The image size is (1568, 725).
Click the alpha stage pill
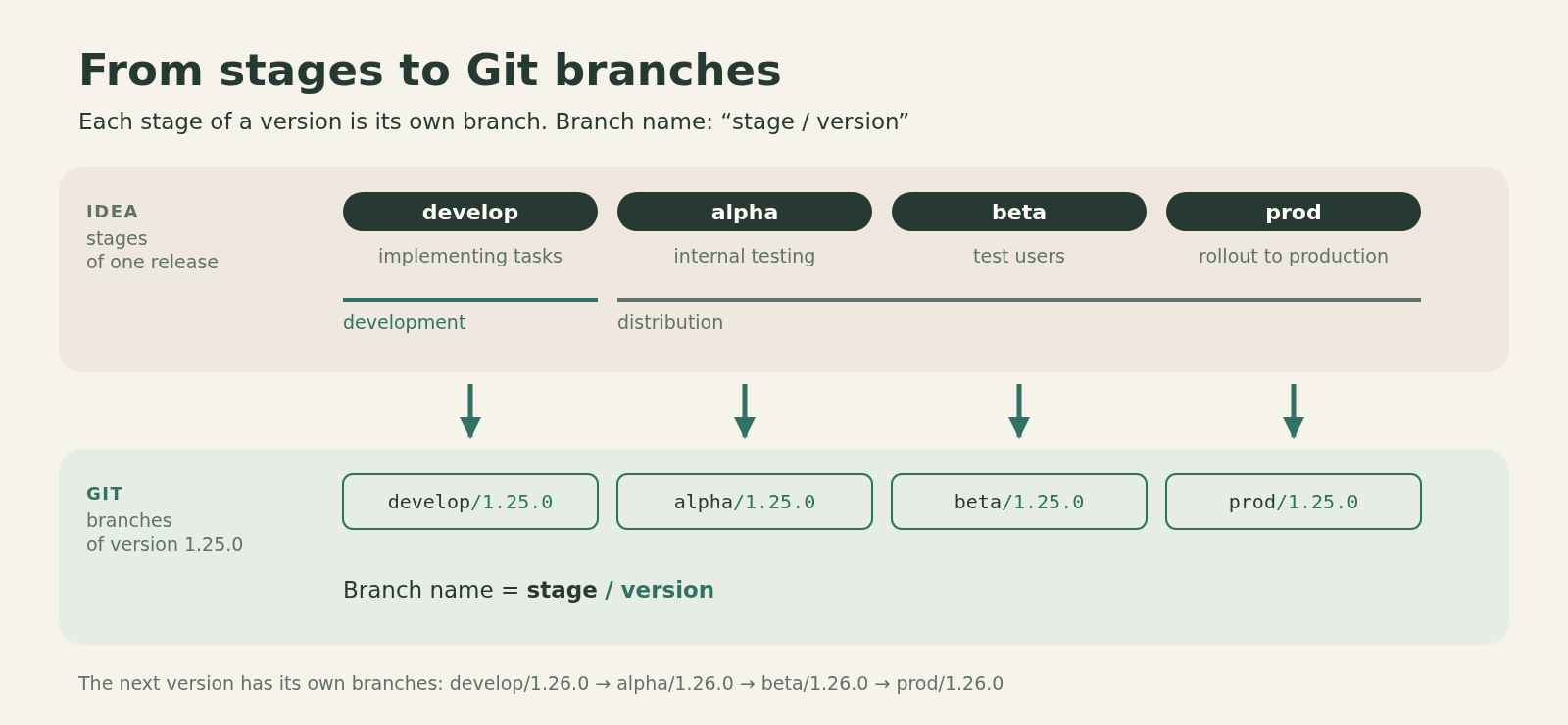pos(745,212)
